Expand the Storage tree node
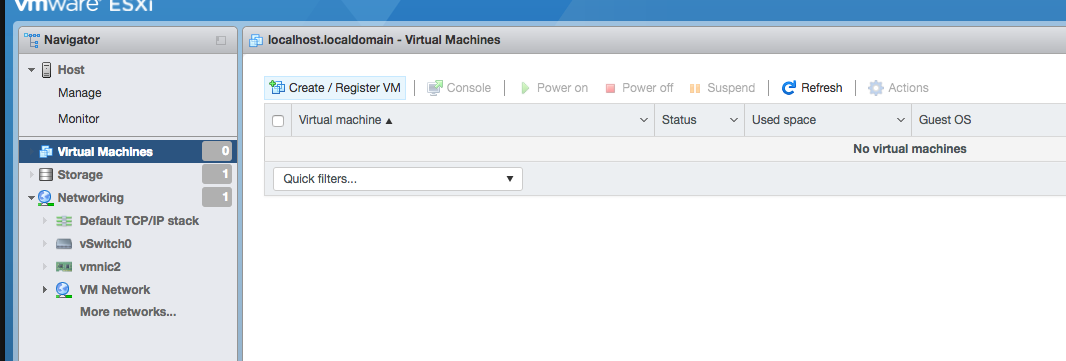 coord(31,175)
